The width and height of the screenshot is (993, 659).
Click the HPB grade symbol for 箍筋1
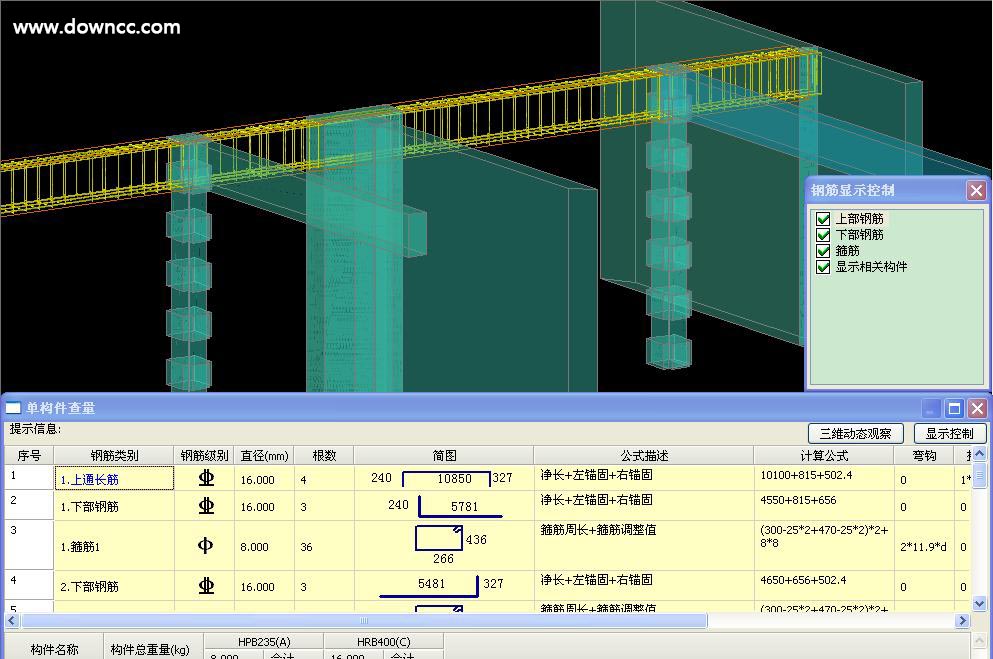click(x=205, y=546)
